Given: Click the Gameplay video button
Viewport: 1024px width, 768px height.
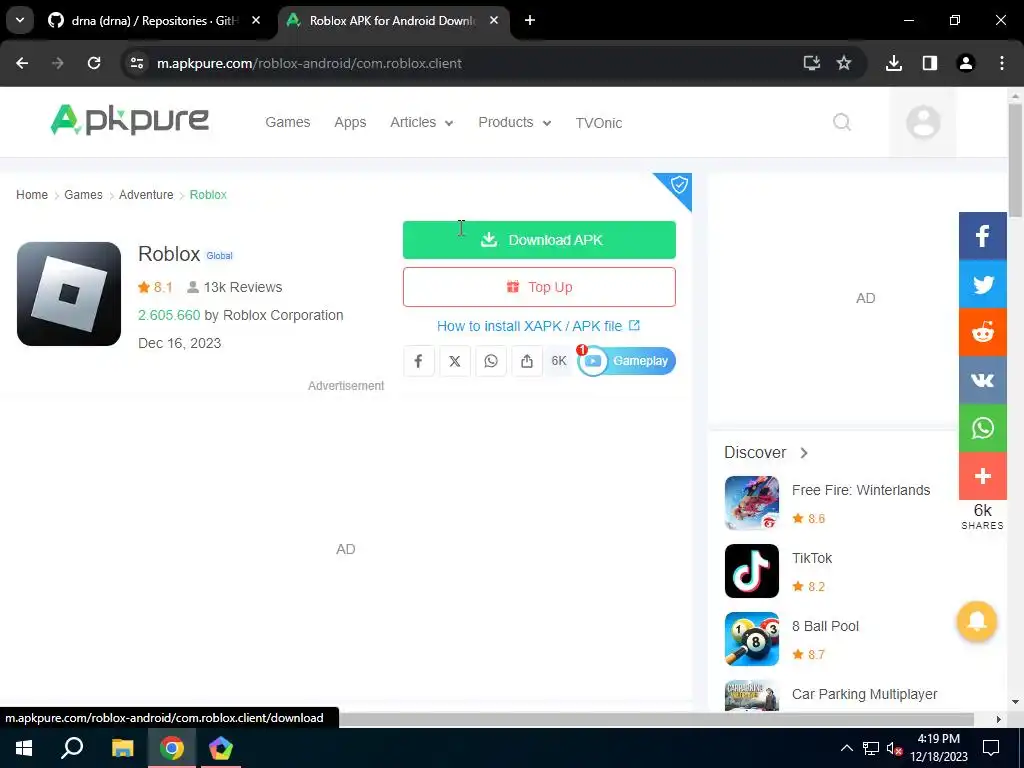Looking at the screenshot, I should pyautogui.click(x=626, y=361).
